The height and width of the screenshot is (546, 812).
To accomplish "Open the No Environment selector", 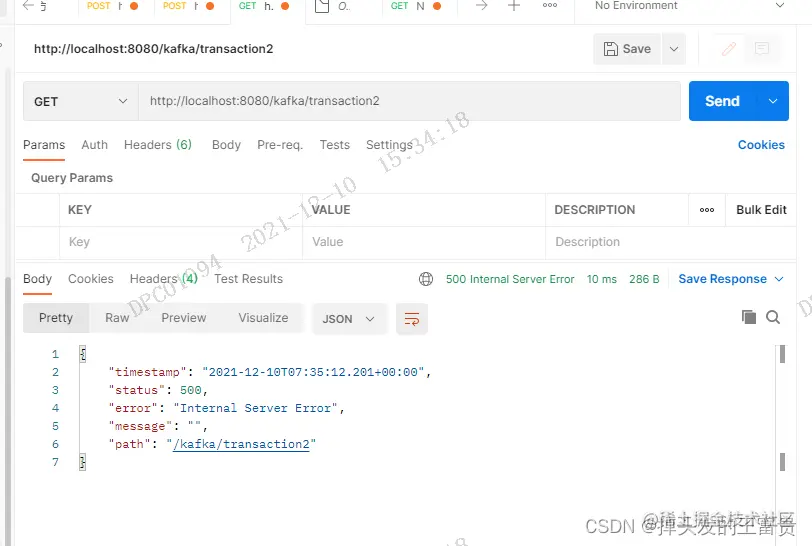I will [x=689, y=6].
